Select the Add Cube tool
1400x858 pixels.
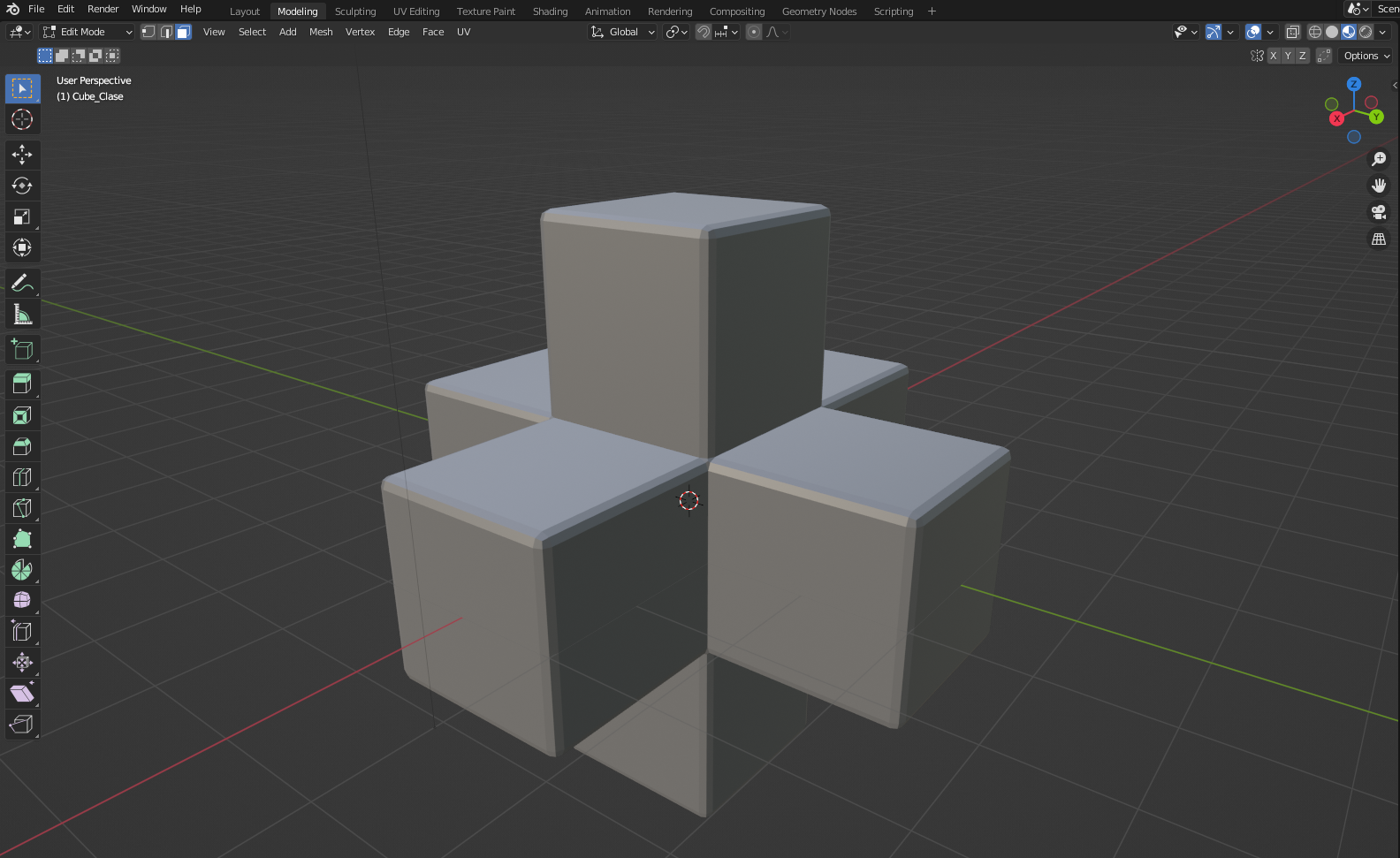22,349
